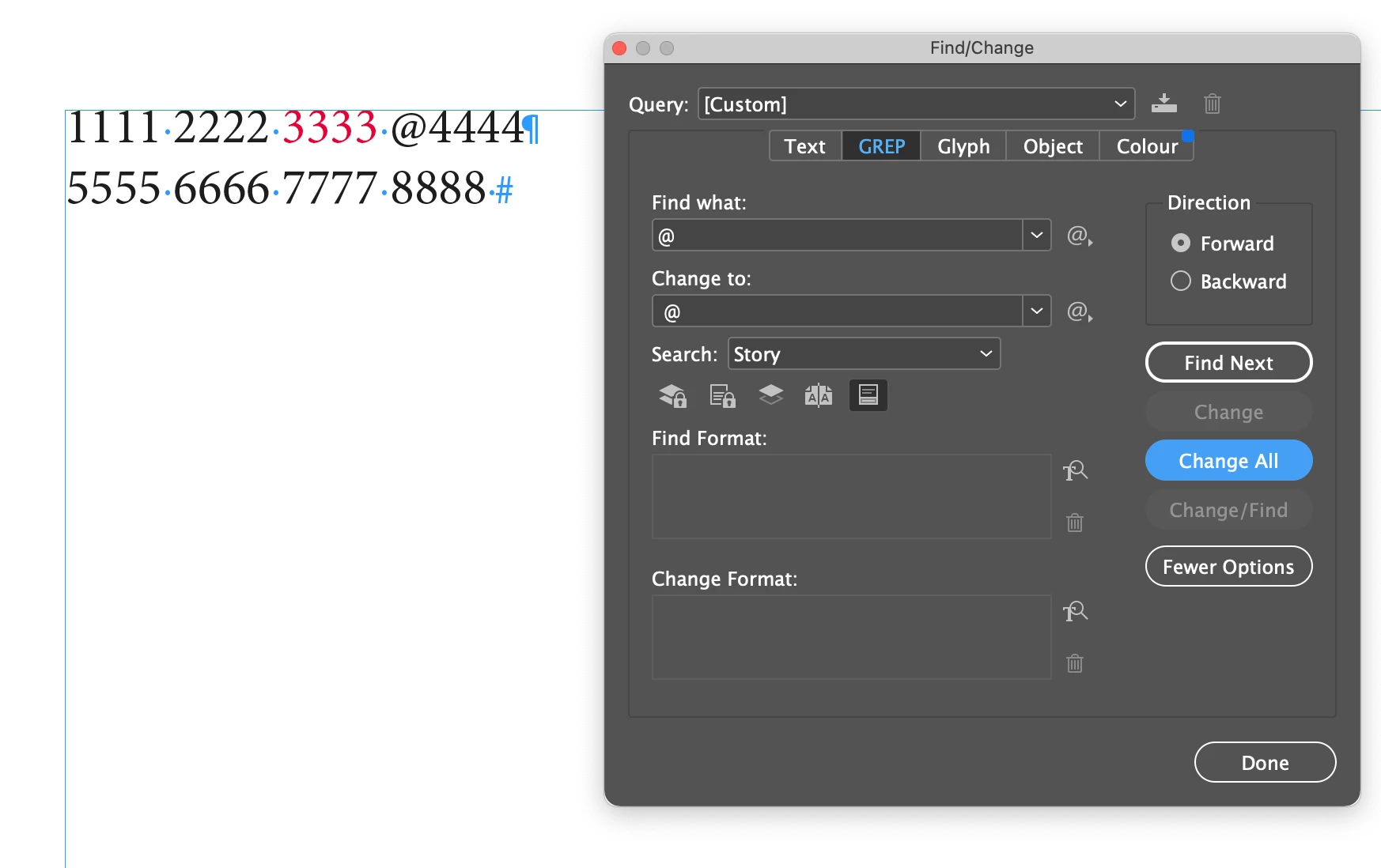The height and width of the screenshot is (868, 1381).
Task: Select the Backward direction radio button
Action: (x=1180, y=281)
